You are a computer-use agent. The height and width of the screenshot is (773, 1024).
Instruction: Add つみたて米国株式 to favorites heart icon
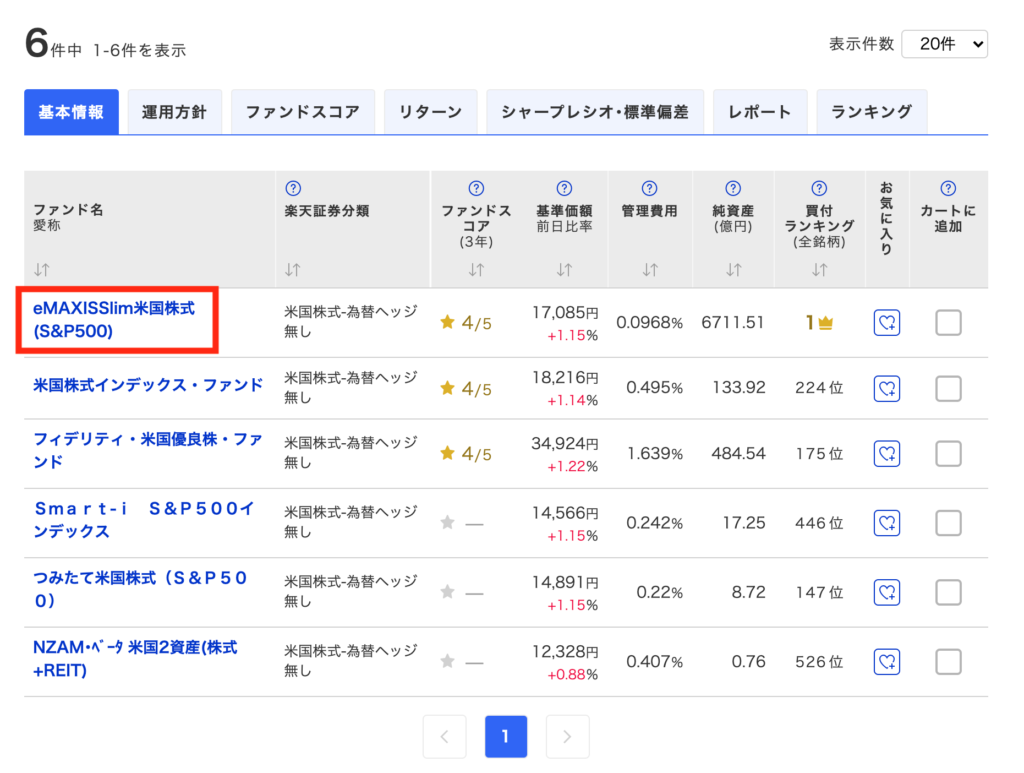point(887,592)
